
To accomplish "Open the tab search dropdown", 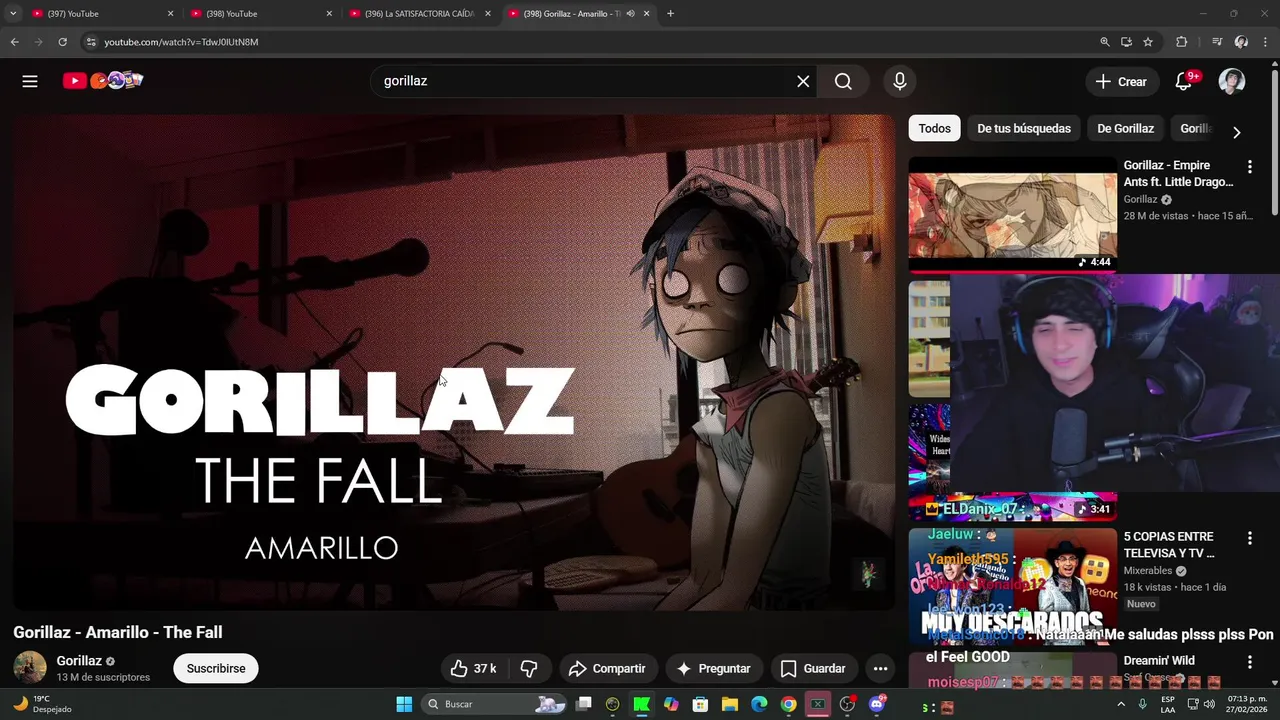I will pyautogui.click(x=13, y=14).
